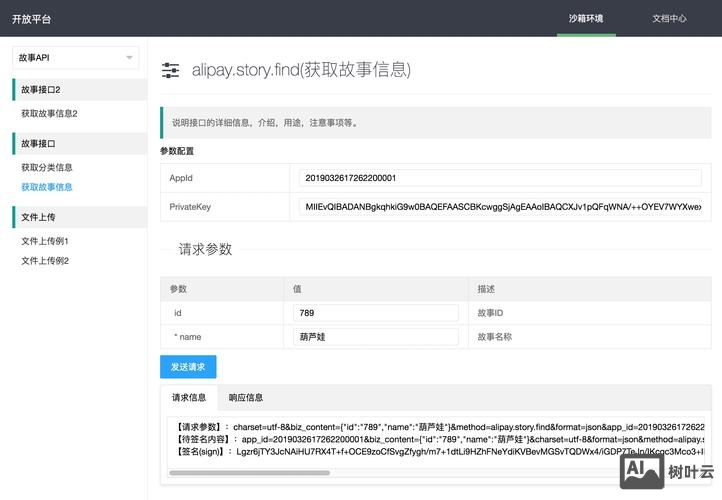Screen dimensions: 722x500
Task: Switch to the 响应信息 tab
Action: click(x=246, y=397)
